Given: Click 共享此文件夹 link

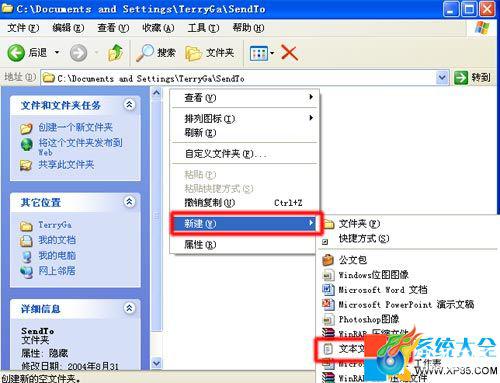Looking at the screenshot, I should (x=66, y=165).
